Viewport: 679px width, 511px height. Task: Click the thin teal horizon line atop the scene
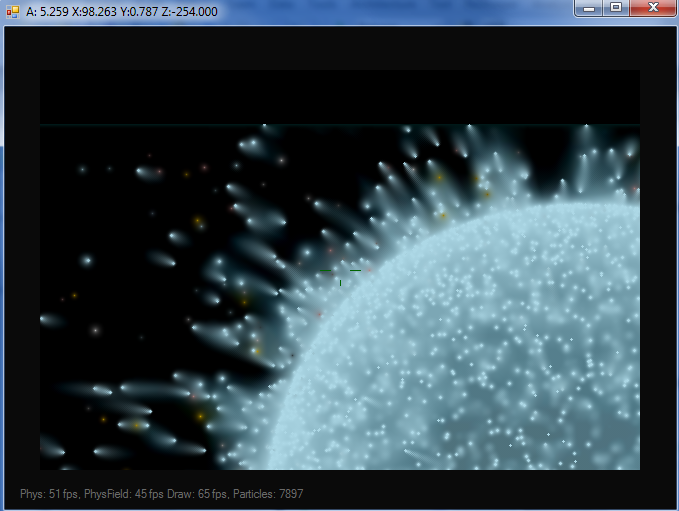340,125
